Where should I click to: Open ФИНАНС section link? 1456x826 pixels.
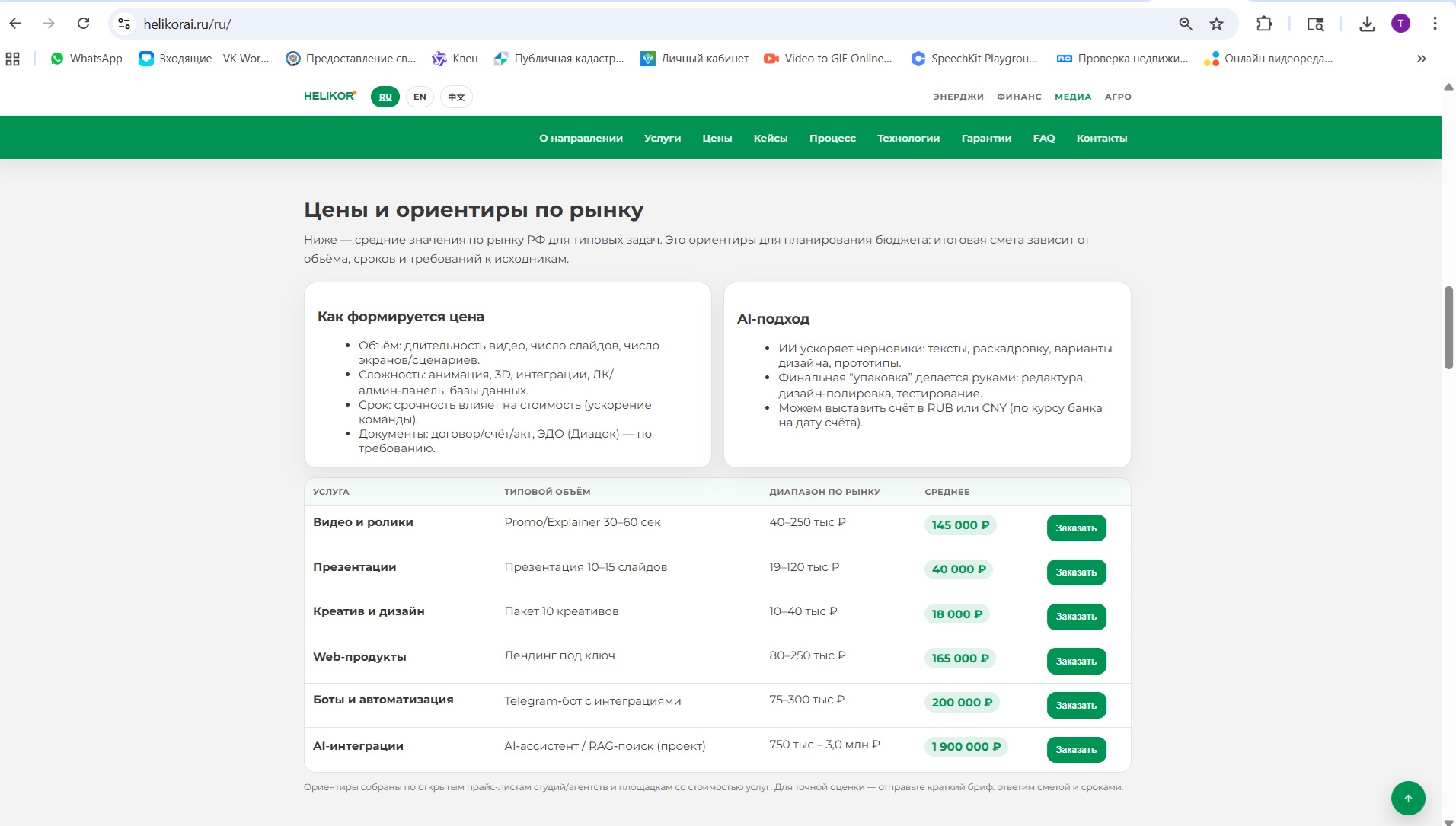tap(1019, 97)
